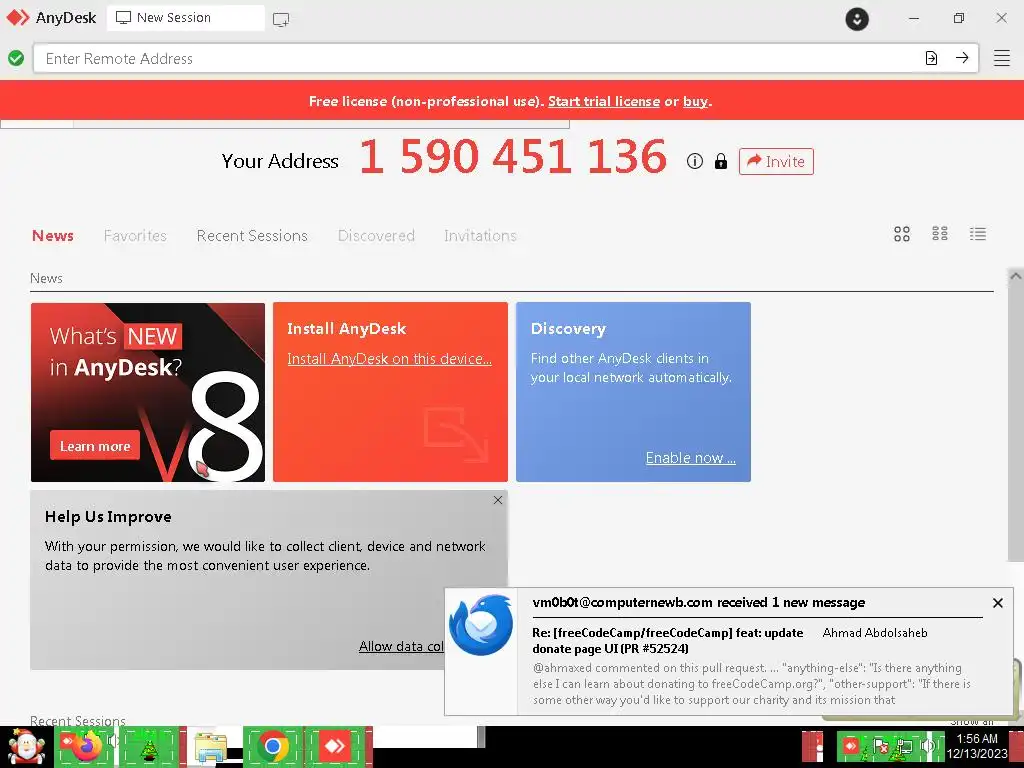Click Install AnyDesk on this device link
Viewport: 1024px width, 768px height.
tap(389, 359)
